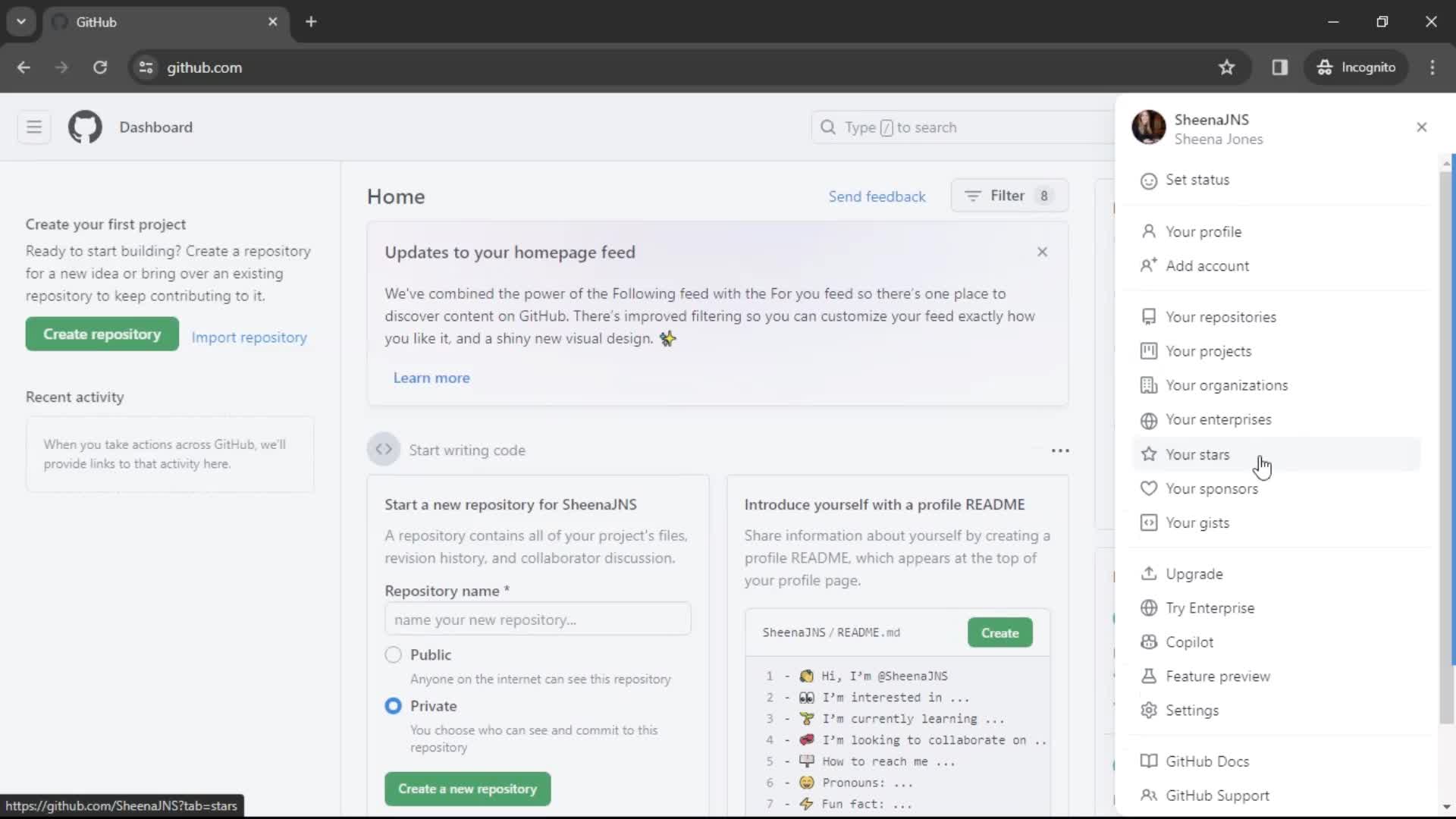The image size is (1456, 819).
Task: Click Create repository green button
Action: [x=102, y=333]
